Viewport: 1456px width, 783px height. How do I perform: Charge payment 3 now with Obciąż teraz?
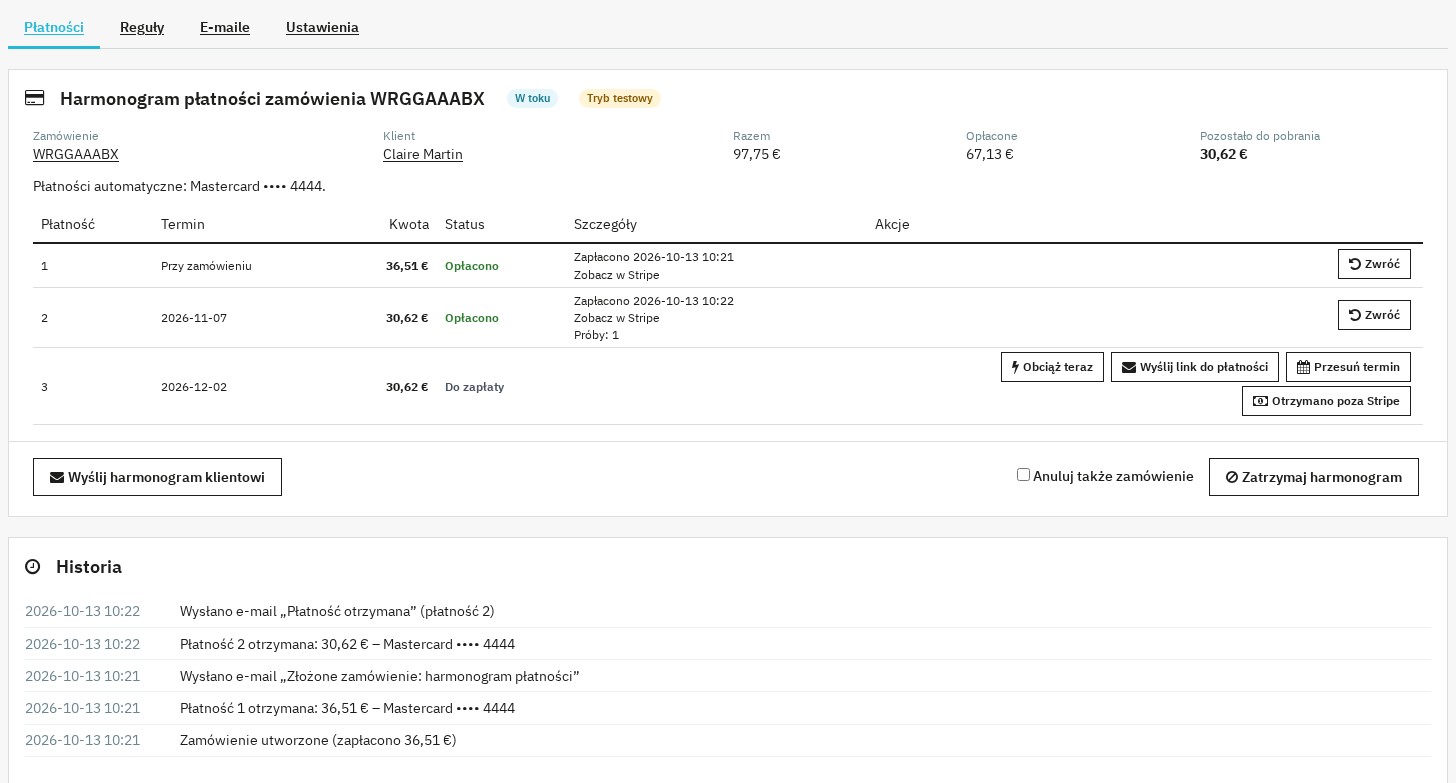tap(1052, 367)
